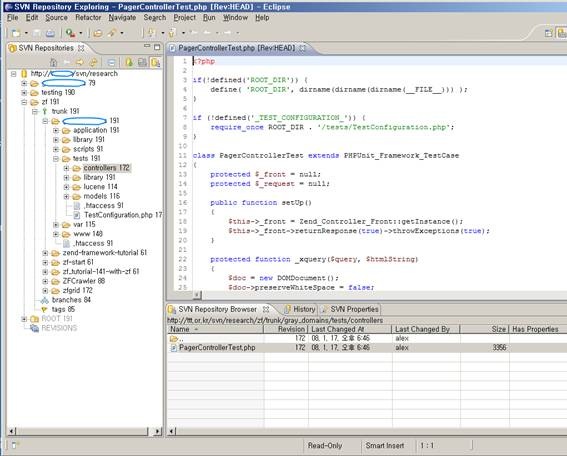Click the Collapse All icon in SVN Repositories

112,63
